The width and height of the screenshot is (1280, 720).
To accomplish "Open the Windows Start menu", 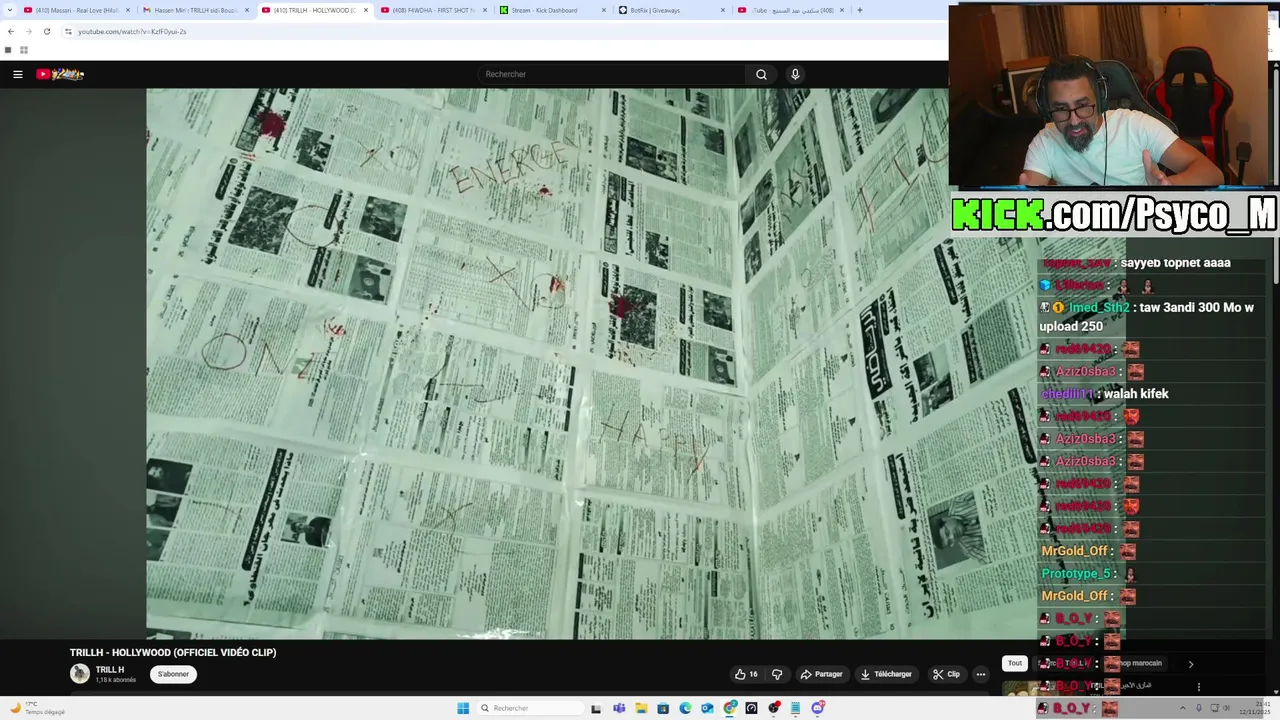I will [x=463, y=708].
